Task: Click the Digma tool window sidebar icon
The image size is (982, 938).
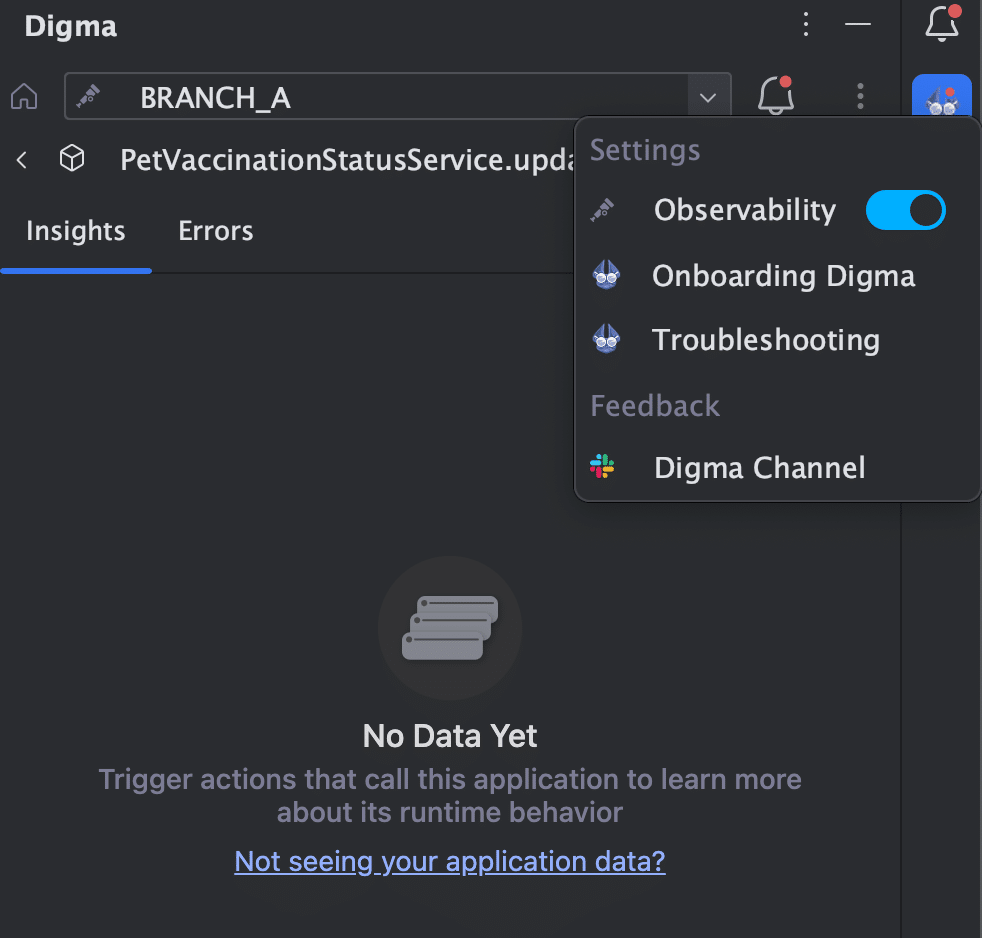Action: [x=941, y=96]
